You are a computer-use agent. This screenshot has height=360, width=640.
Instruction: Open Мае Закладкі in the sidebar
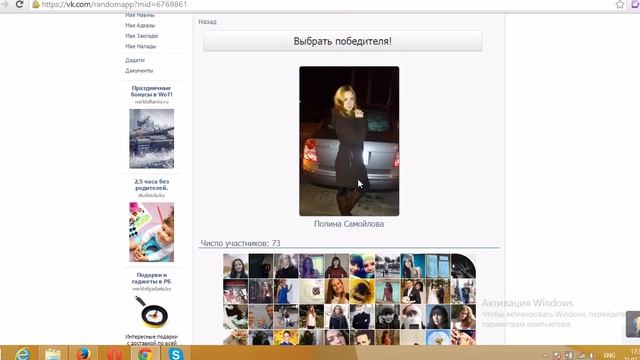(142, 36)
